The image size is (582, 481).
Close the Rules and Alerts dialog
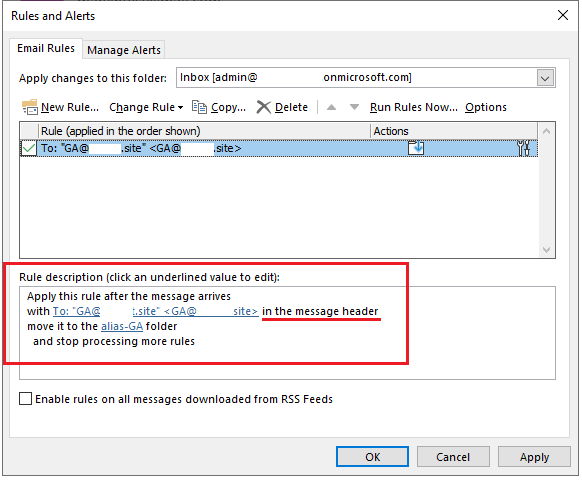(563, 15)
